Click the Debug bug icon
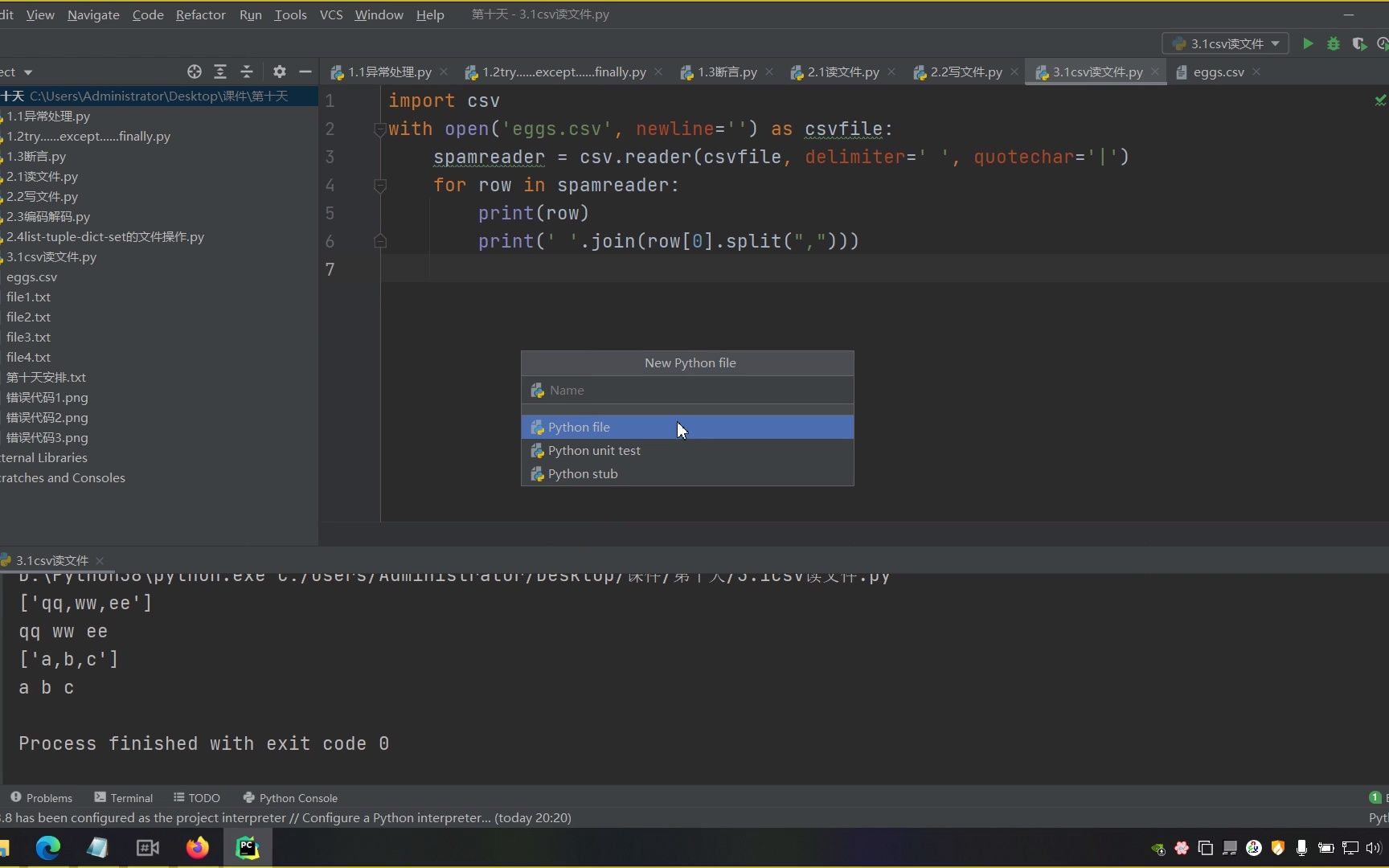Image resolution: width=1389 pixels, height=868 pixels. (x=1334, y=43)
